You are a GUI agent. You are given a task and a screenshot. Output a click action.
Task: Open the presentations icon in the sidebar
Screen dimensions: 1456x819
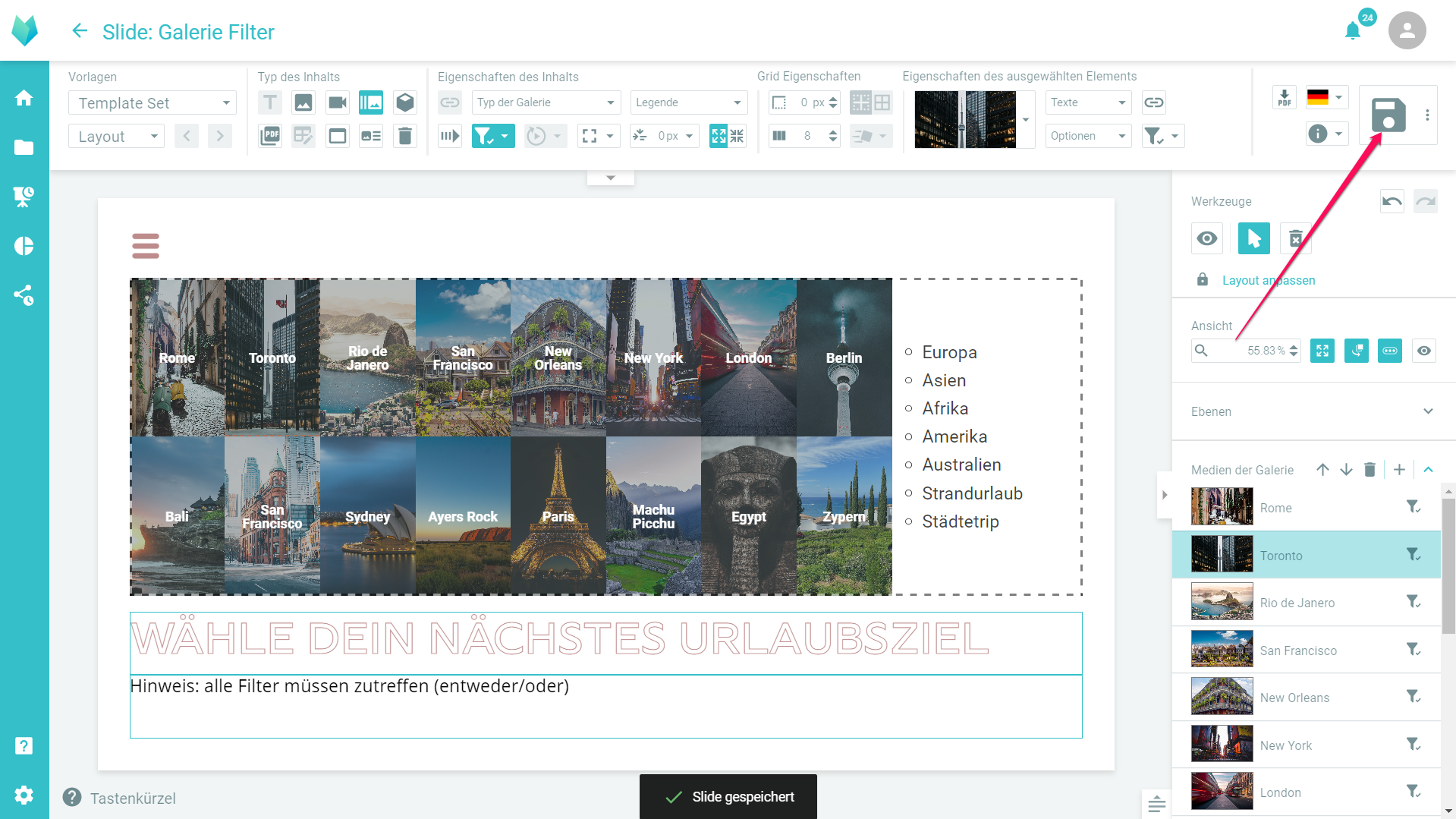(24, 197)
